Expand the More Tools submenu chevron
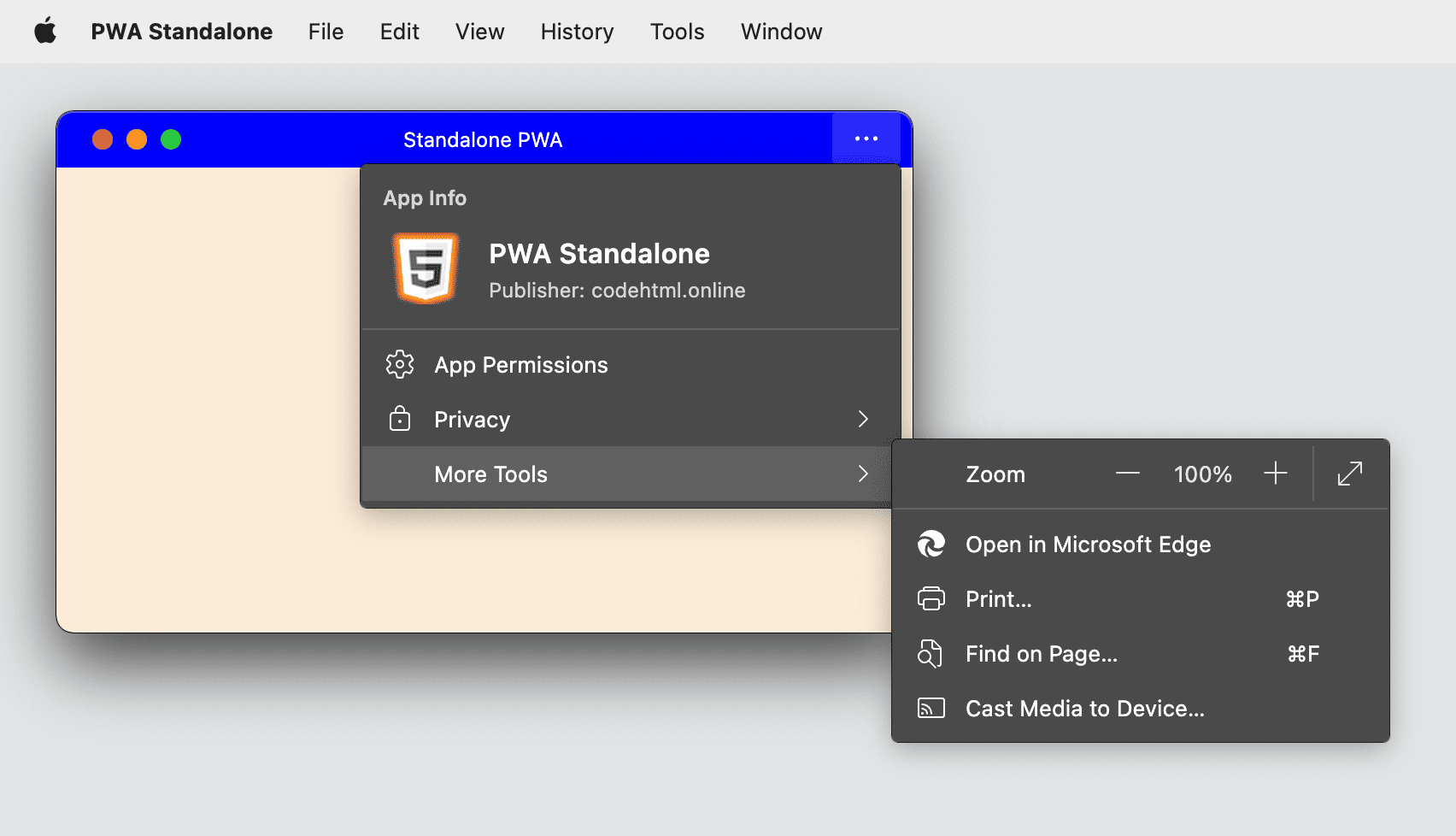The image size is (1456, 836). click(x=862, y=474)
